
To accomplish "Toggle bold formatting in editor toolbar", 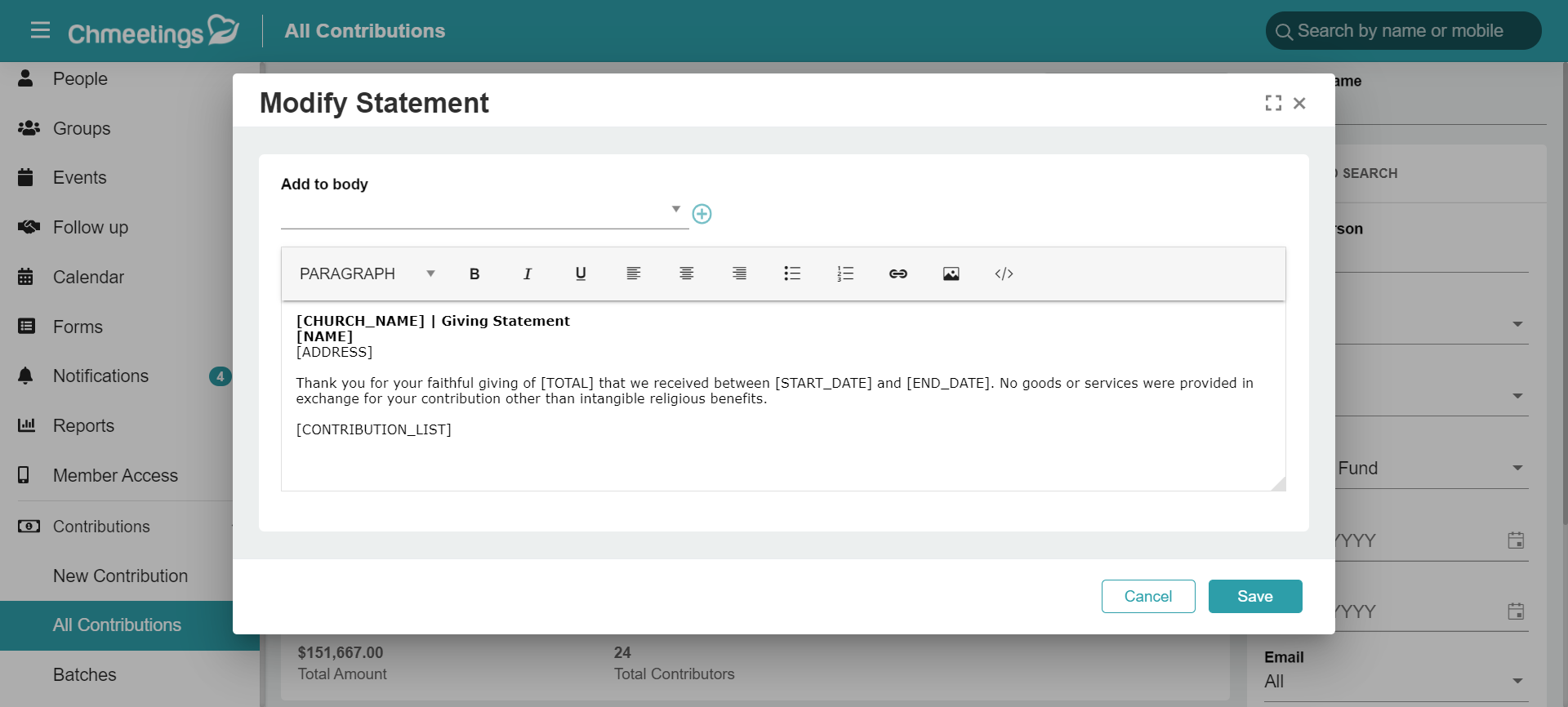I will (474, 273).
